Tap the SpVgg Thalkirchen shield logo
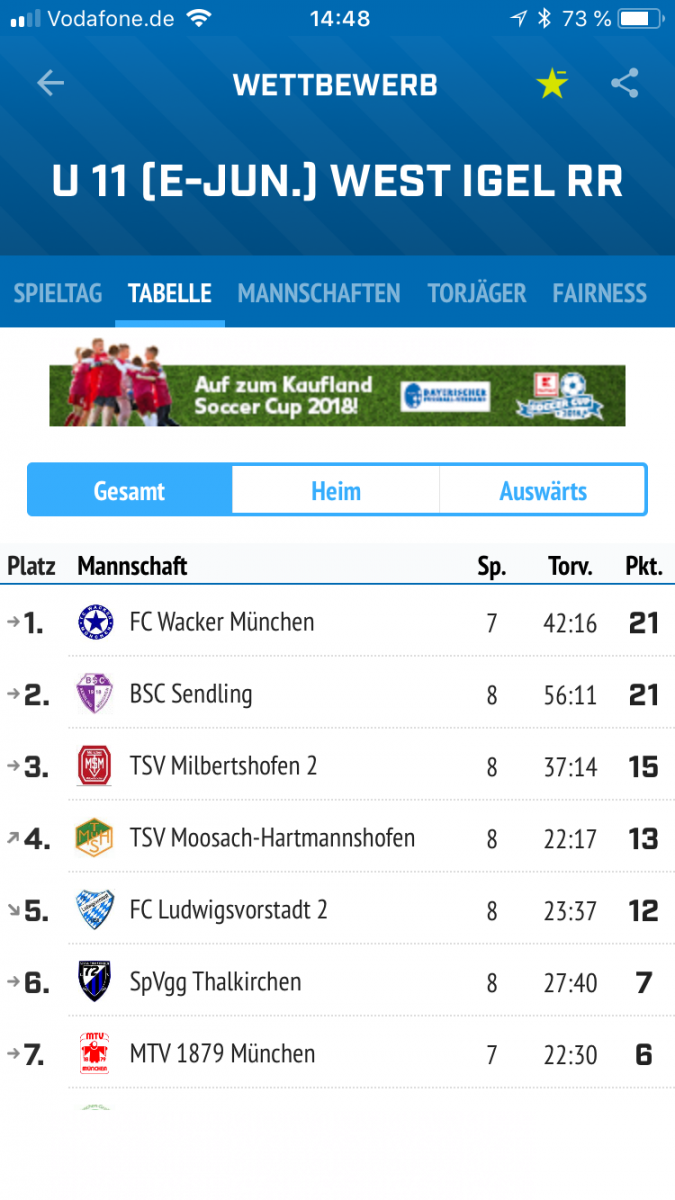 (96, 982)
